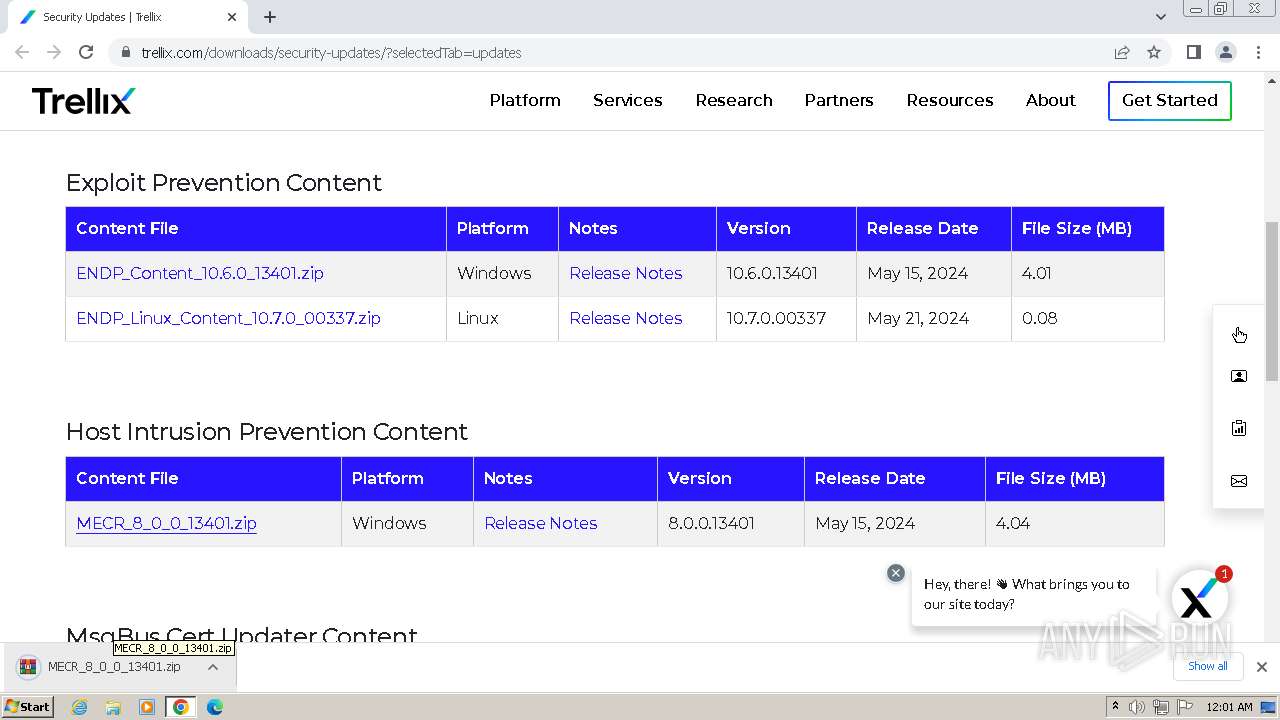Open Internet Explorer in taskbar
Screen dimensions: 1280x720
[80, 707]
